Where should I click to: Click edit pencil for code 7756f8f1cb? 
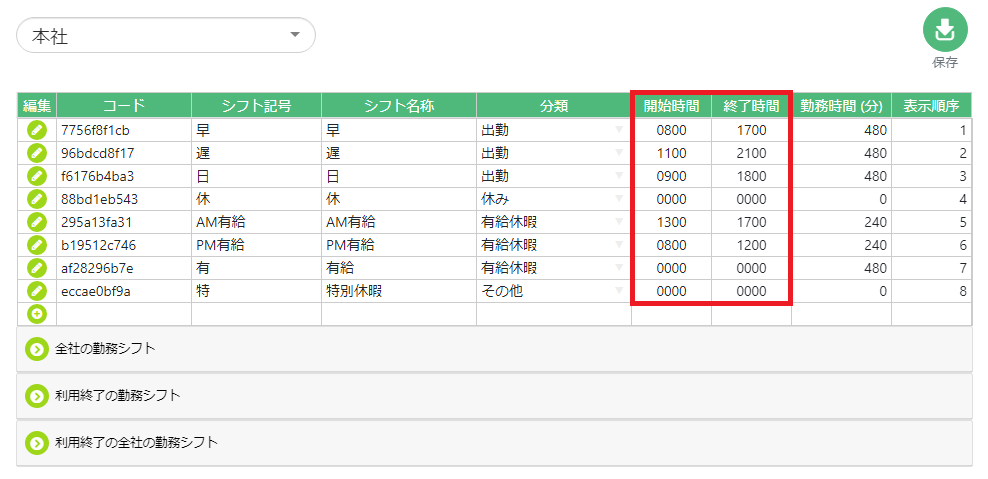tap(37, 130)
